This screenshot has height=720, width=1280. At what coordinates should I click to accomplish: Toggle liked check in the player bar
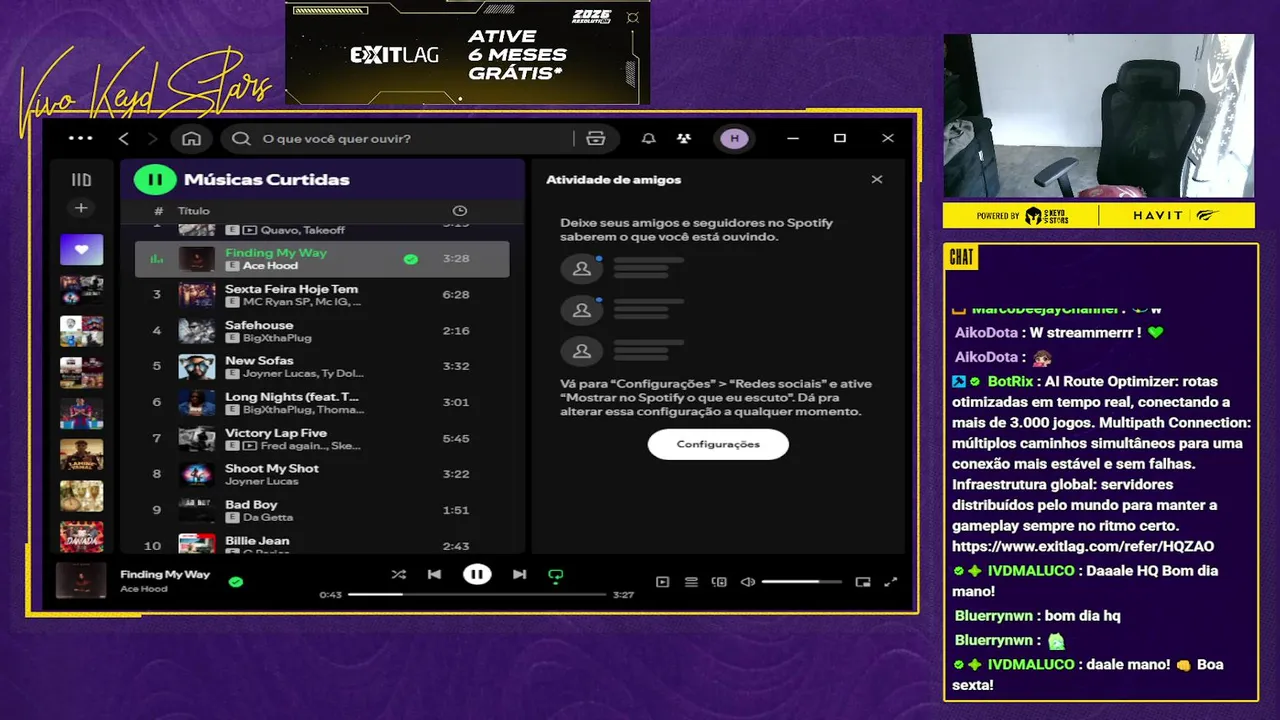tap(236, 581)
